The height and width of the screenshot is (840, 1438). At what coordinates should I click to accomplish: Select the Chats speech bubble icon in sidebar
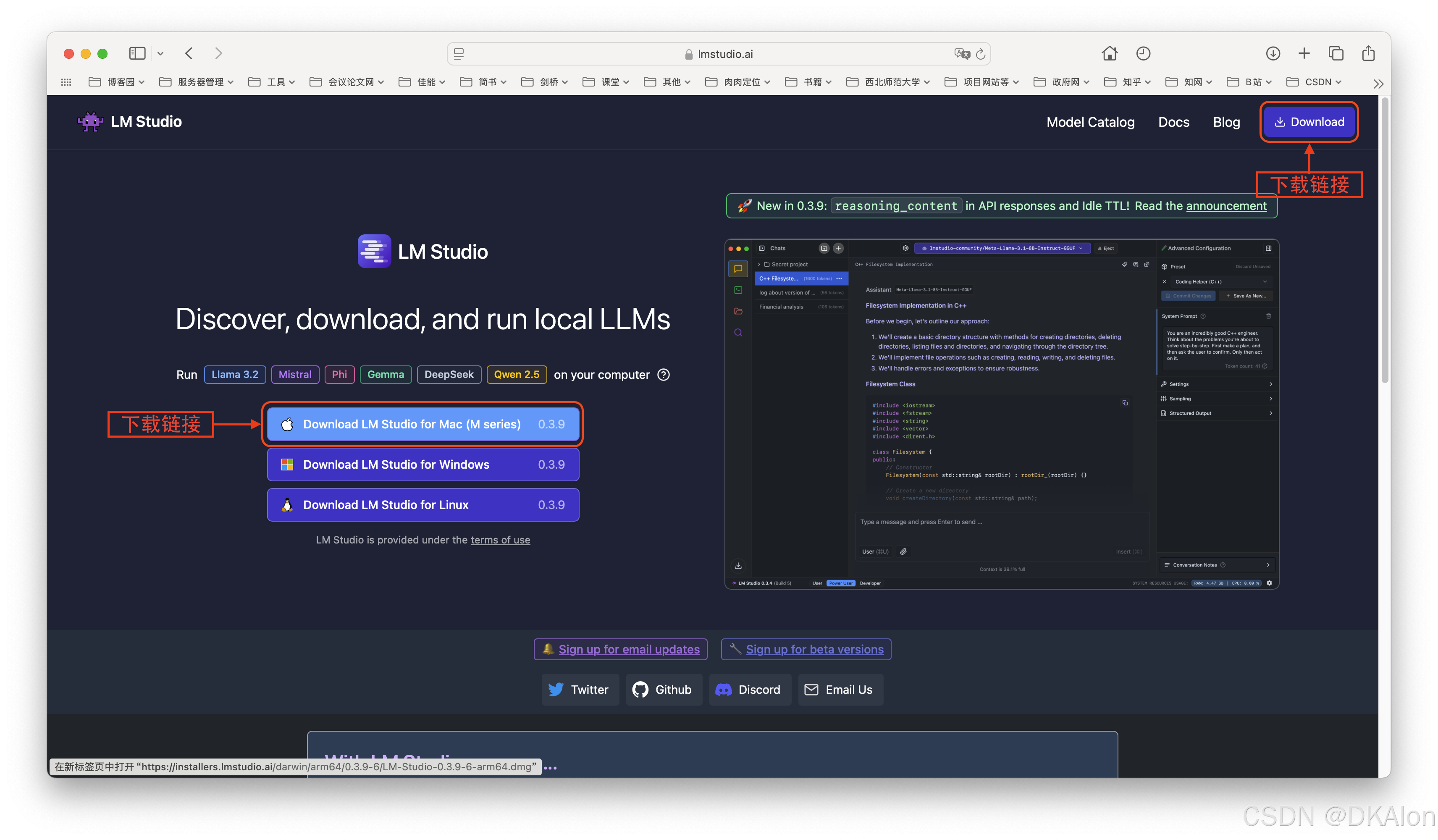tap(738, 269)
